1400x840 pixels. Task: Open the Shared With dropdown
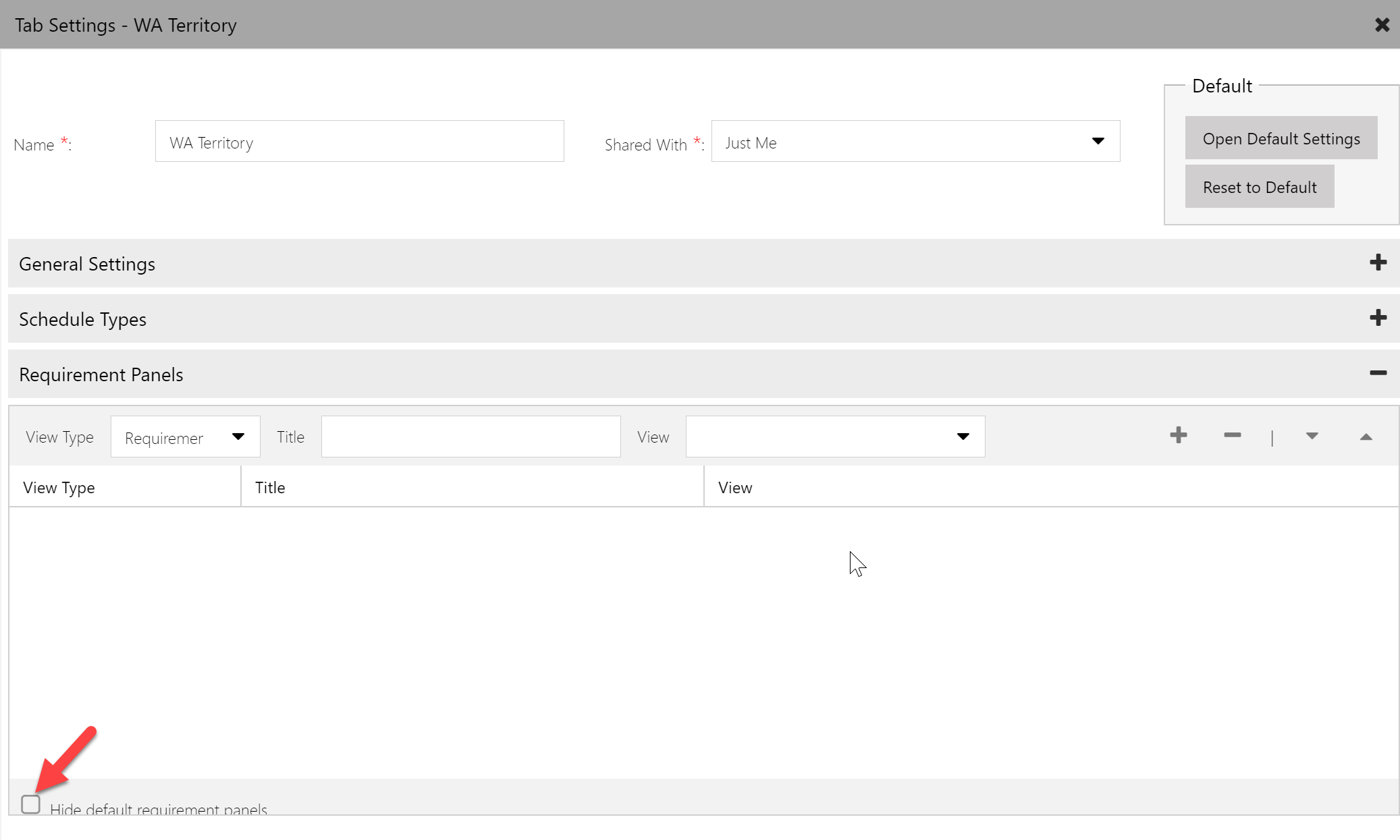pos(1098,142)
